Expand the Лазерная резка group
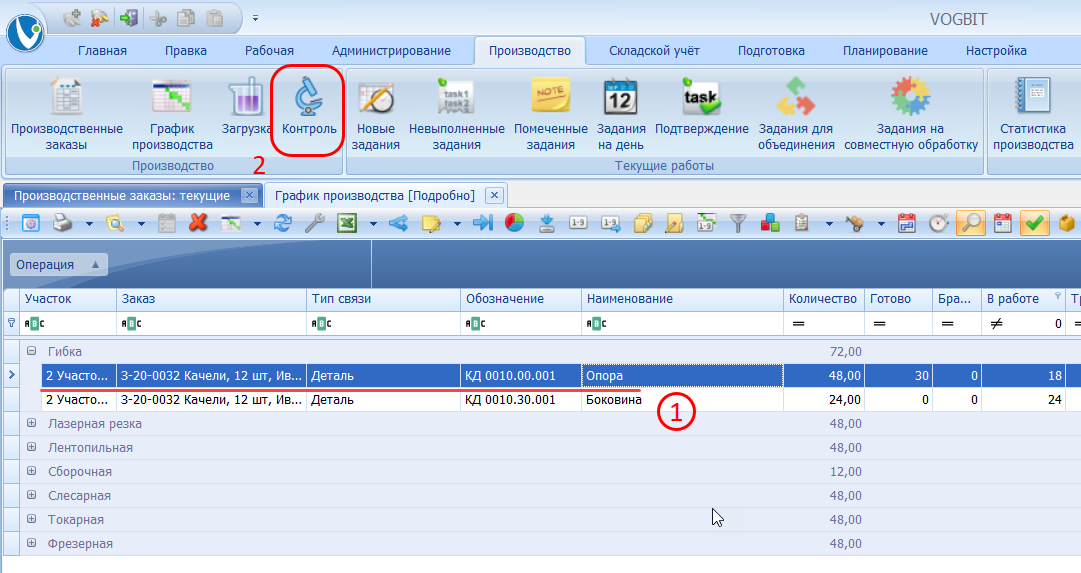The image size is (1081, 573). [x=32, y=424]
